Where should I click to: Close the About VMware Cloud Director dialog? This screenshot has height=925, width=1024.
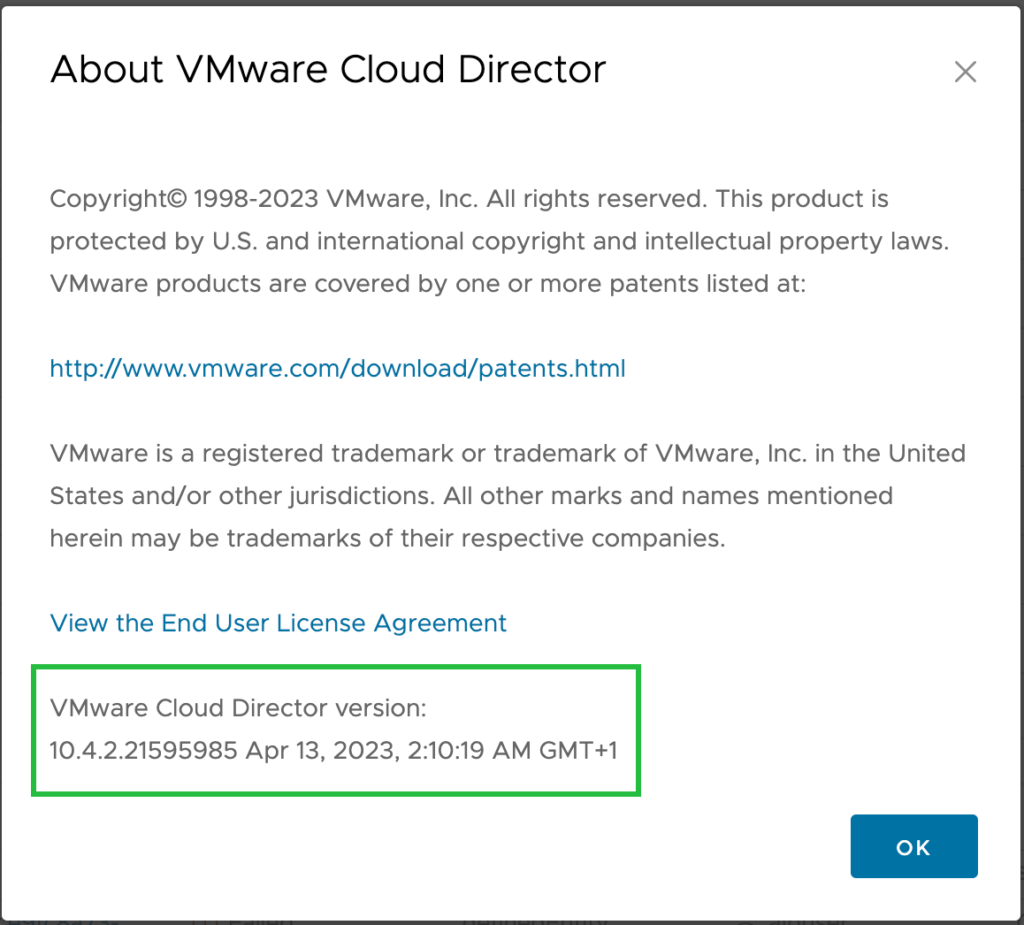965,71
